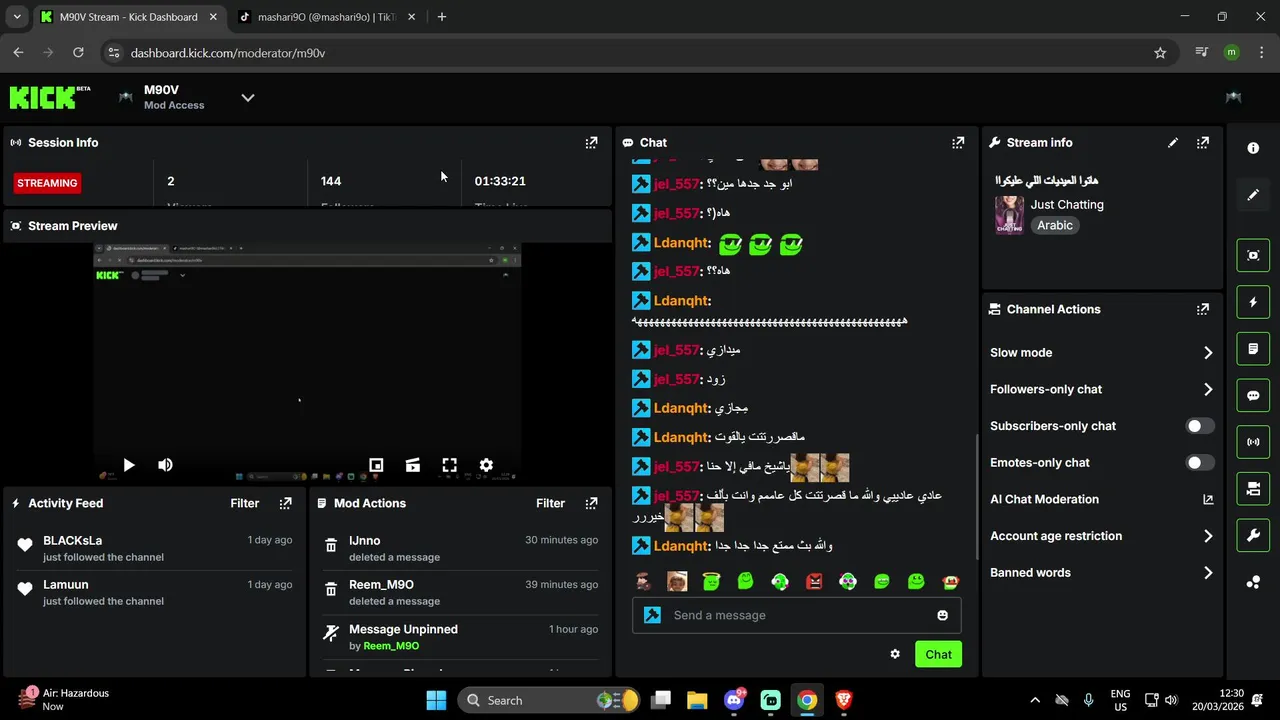Click the video camera icon in right sidebar

pyautogui.click(x=1253, y=489)
